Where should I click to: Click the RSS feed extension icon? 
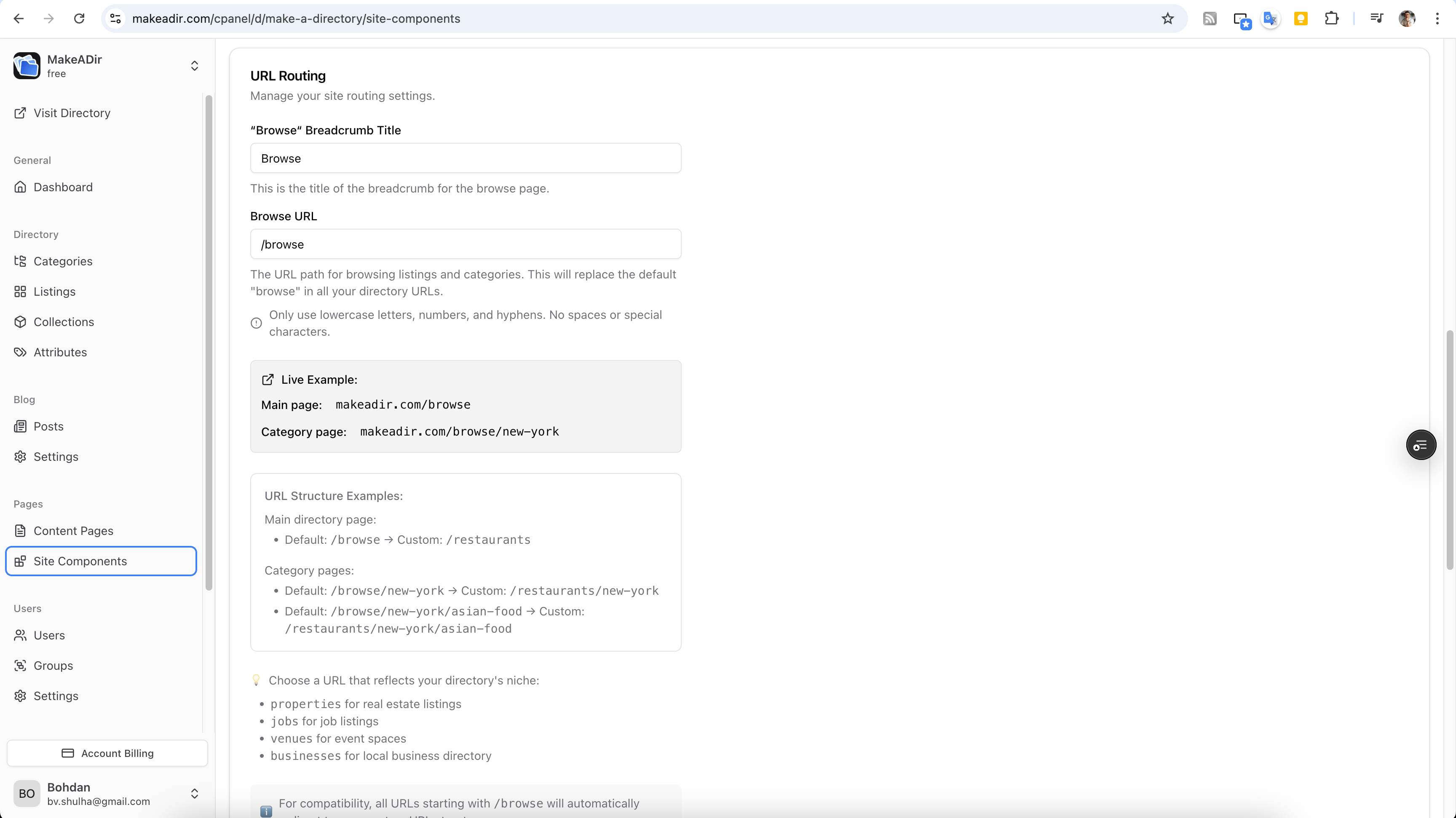(x=1210, y=19)
